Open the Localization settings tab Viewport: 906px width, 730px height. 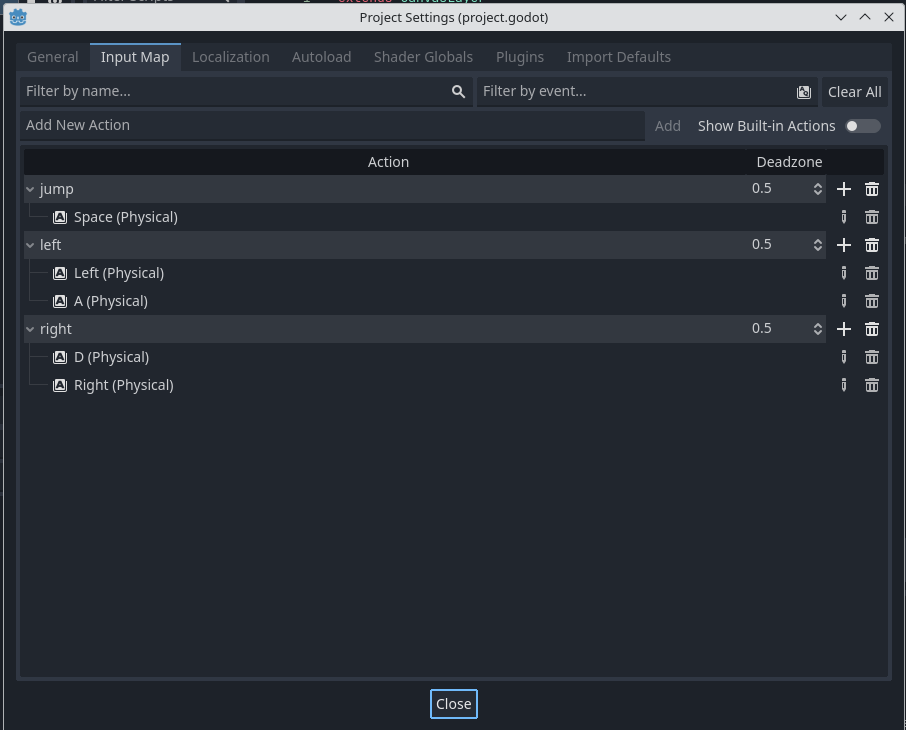pos(230,57)
